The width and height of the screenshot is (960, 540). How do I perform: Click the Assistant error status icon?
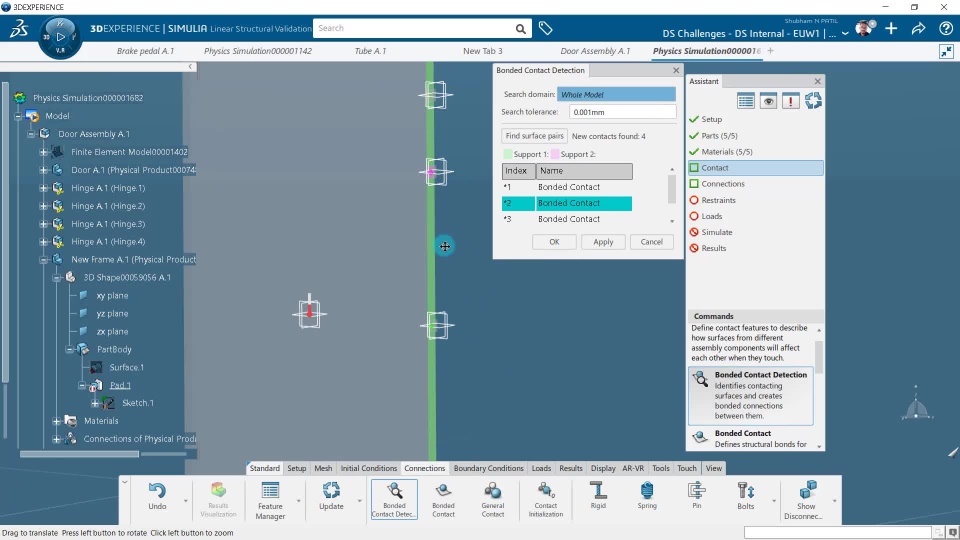(790, 101)
